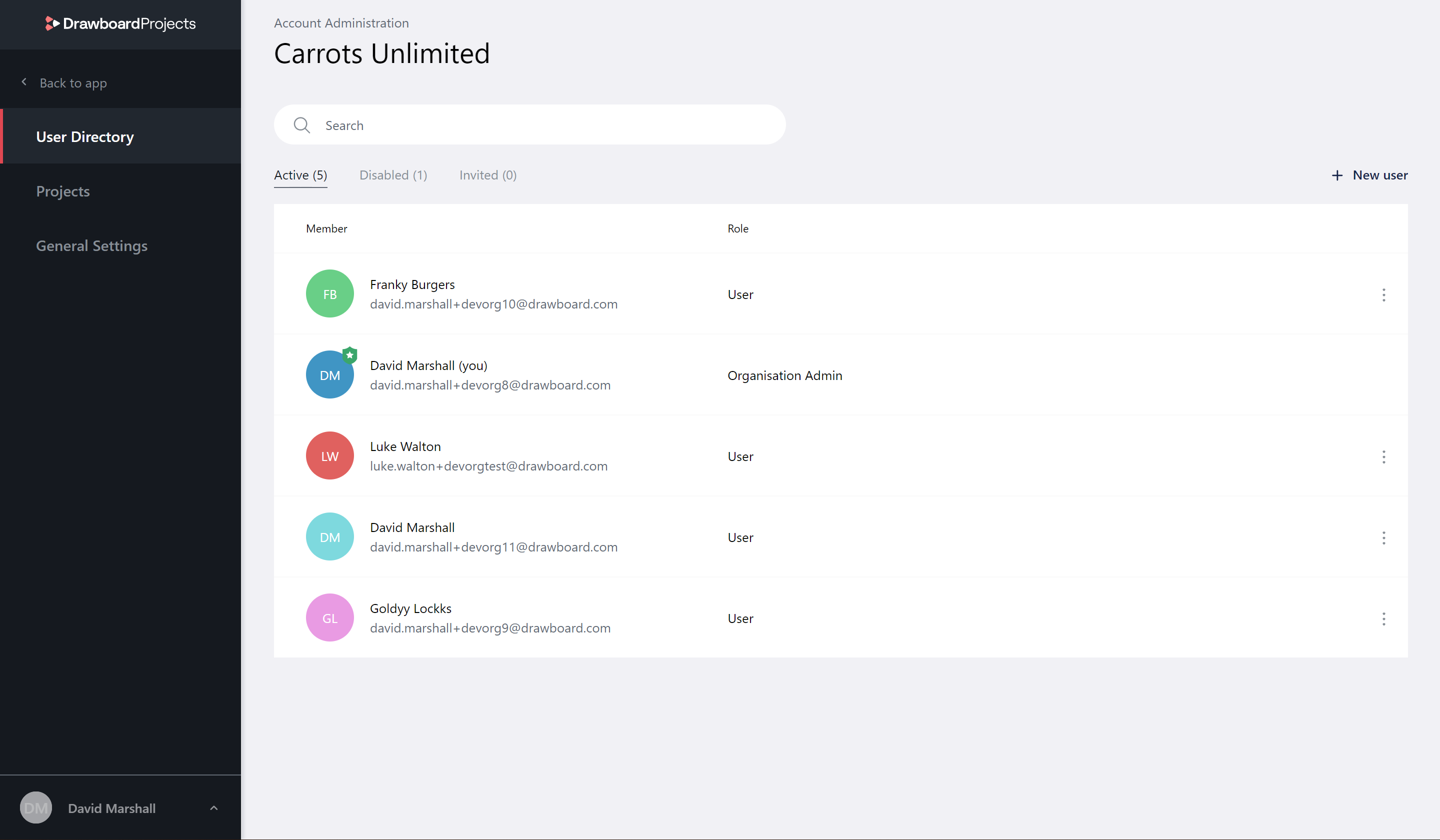Expand the David Marshall account menu chevron

coord(213,808)
